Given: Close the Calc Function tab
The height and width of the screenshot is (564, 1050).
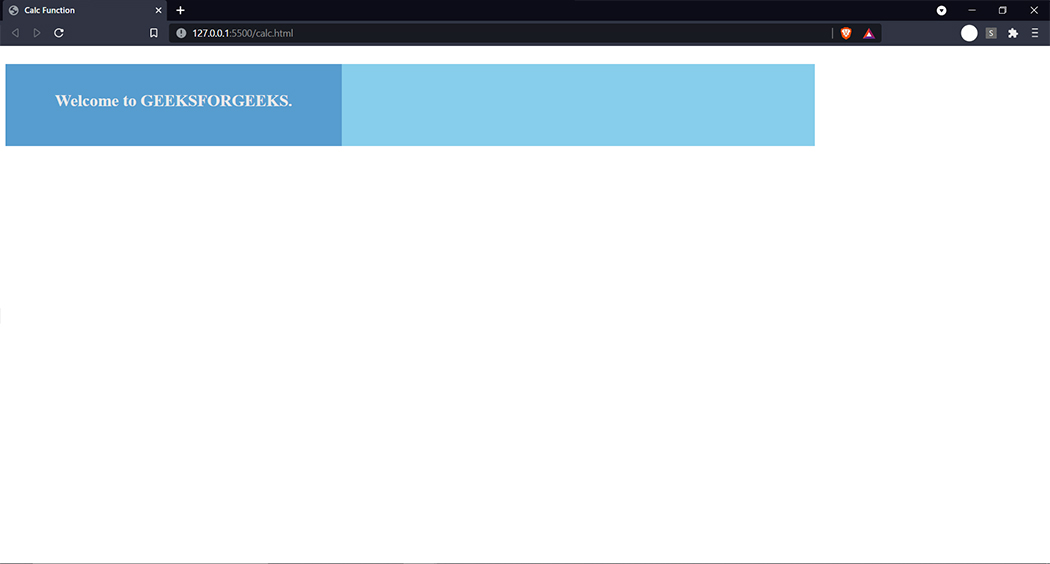Looking at the screenshot, I should point(159,10).
